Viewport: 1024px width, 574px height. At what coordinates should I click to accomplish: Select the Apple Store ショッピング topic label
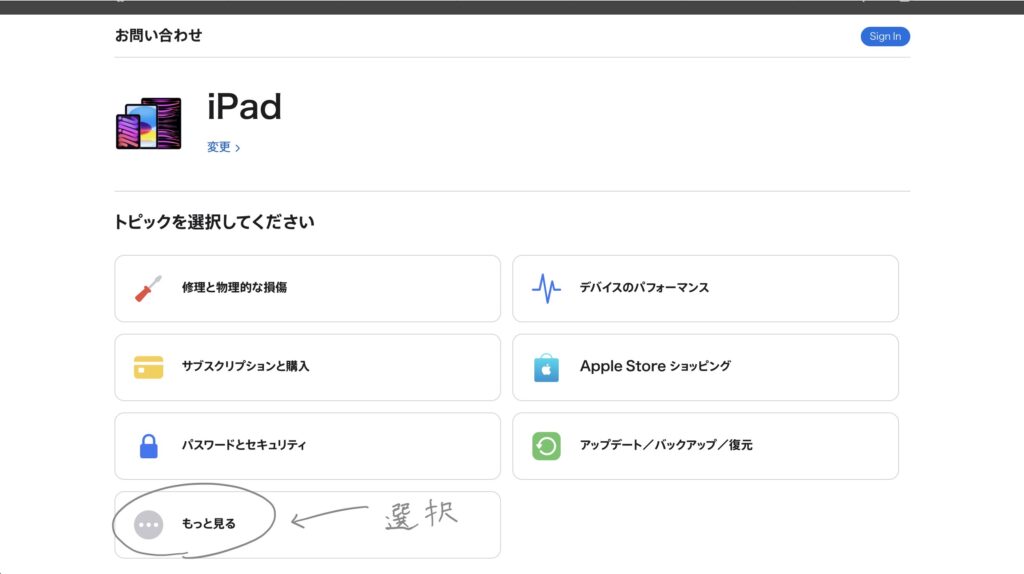coord(655,366)
